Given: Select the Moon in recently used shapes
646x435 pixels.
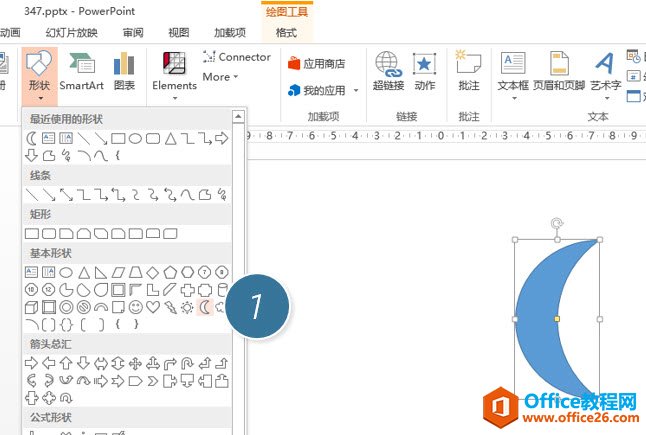Looking at the screenshot, I should pyautogui.click(x=32, y=138).
